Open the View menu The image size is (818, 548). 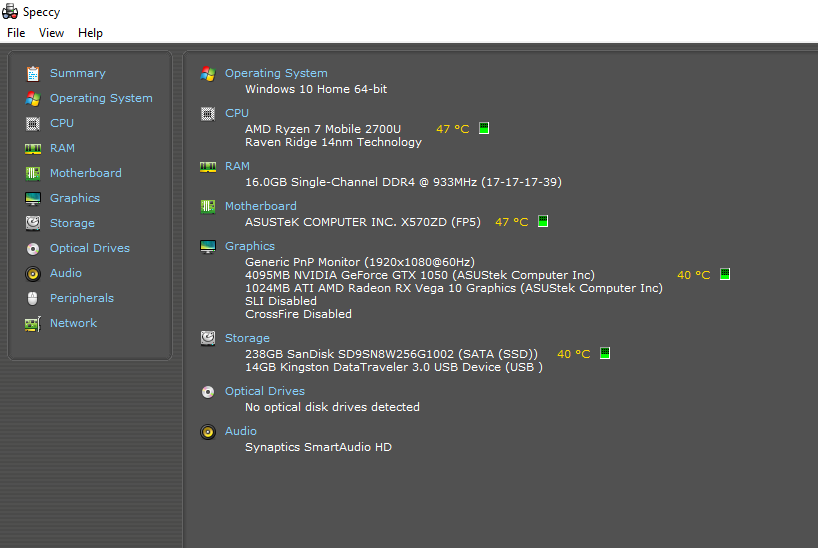pos(51,33)
